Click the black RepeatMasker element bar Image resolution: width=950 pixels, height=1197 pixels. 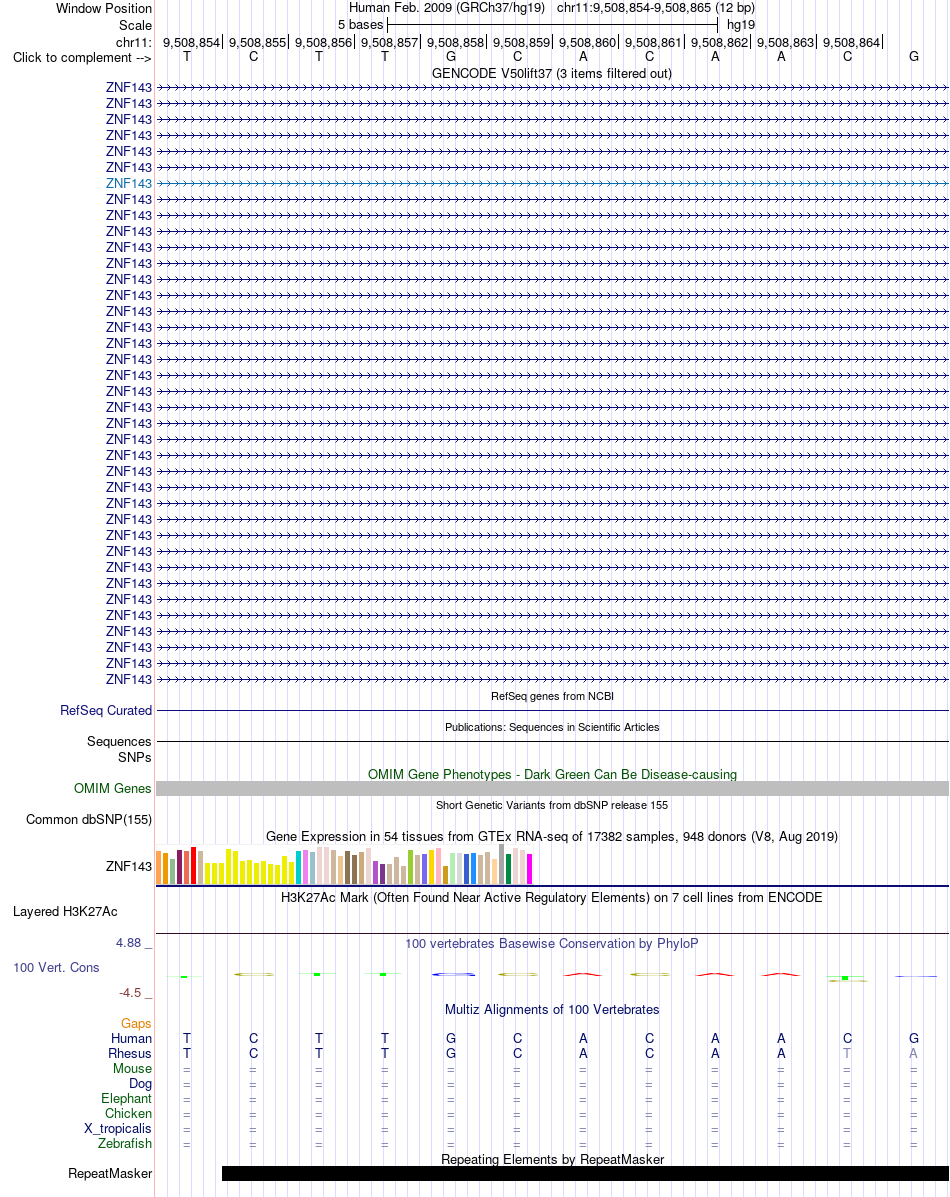tap(585, 1173)
